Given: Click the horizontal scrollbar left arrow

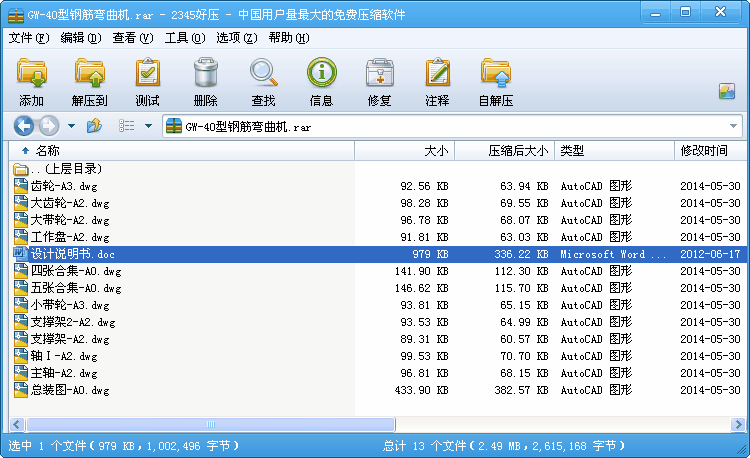Looking at the screenshot, I should coord(17,424).
